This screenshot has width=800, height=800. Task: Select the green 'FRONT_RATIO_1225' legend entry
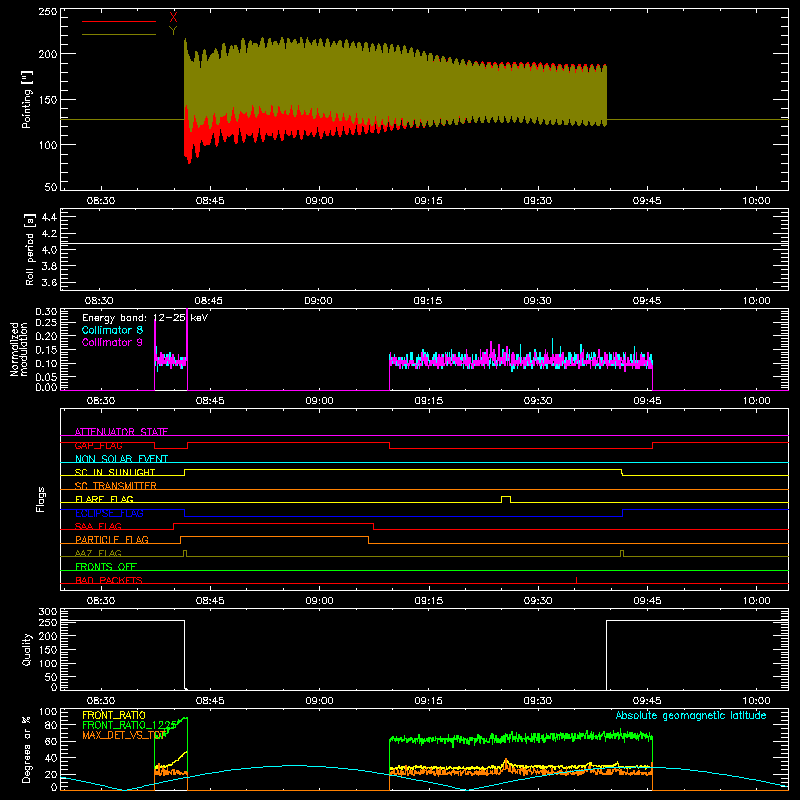130,725
